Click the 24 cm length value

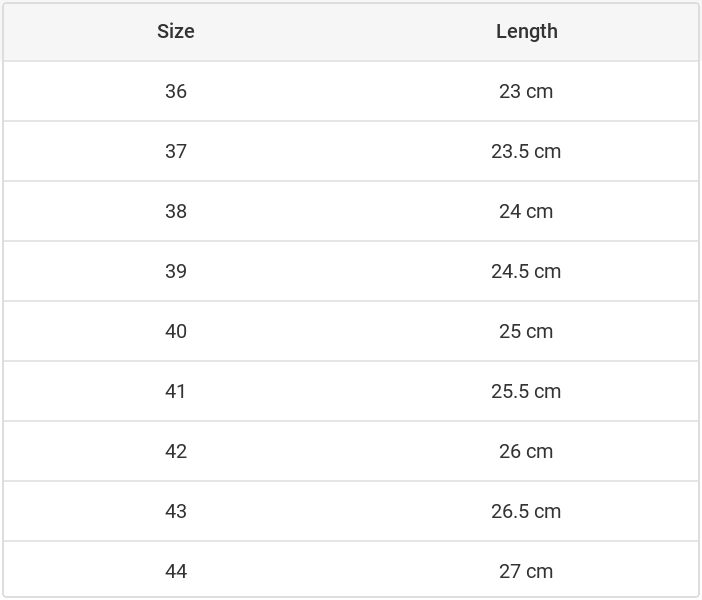(526, 211)
